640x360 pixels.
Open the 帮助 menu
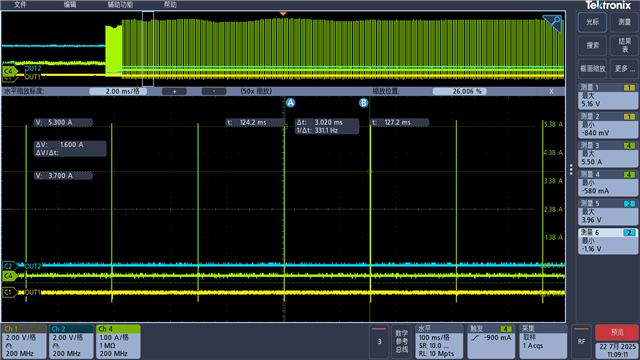pyautogui.click(x=170, y=4)
